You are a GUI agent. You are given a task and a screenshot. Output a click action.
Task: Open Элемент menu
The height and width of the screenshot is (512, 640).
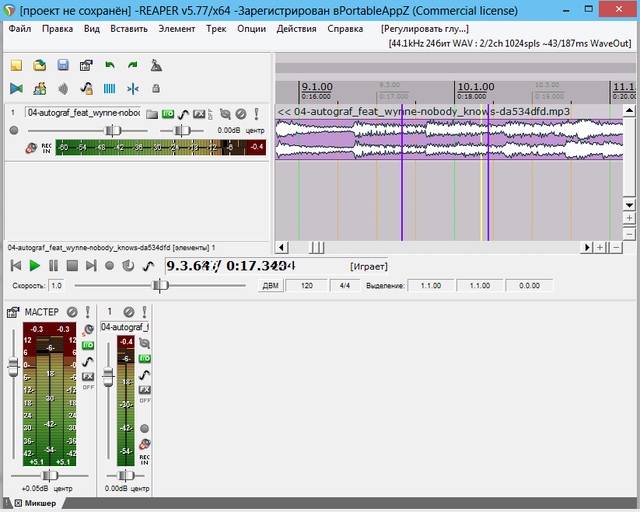177,29
